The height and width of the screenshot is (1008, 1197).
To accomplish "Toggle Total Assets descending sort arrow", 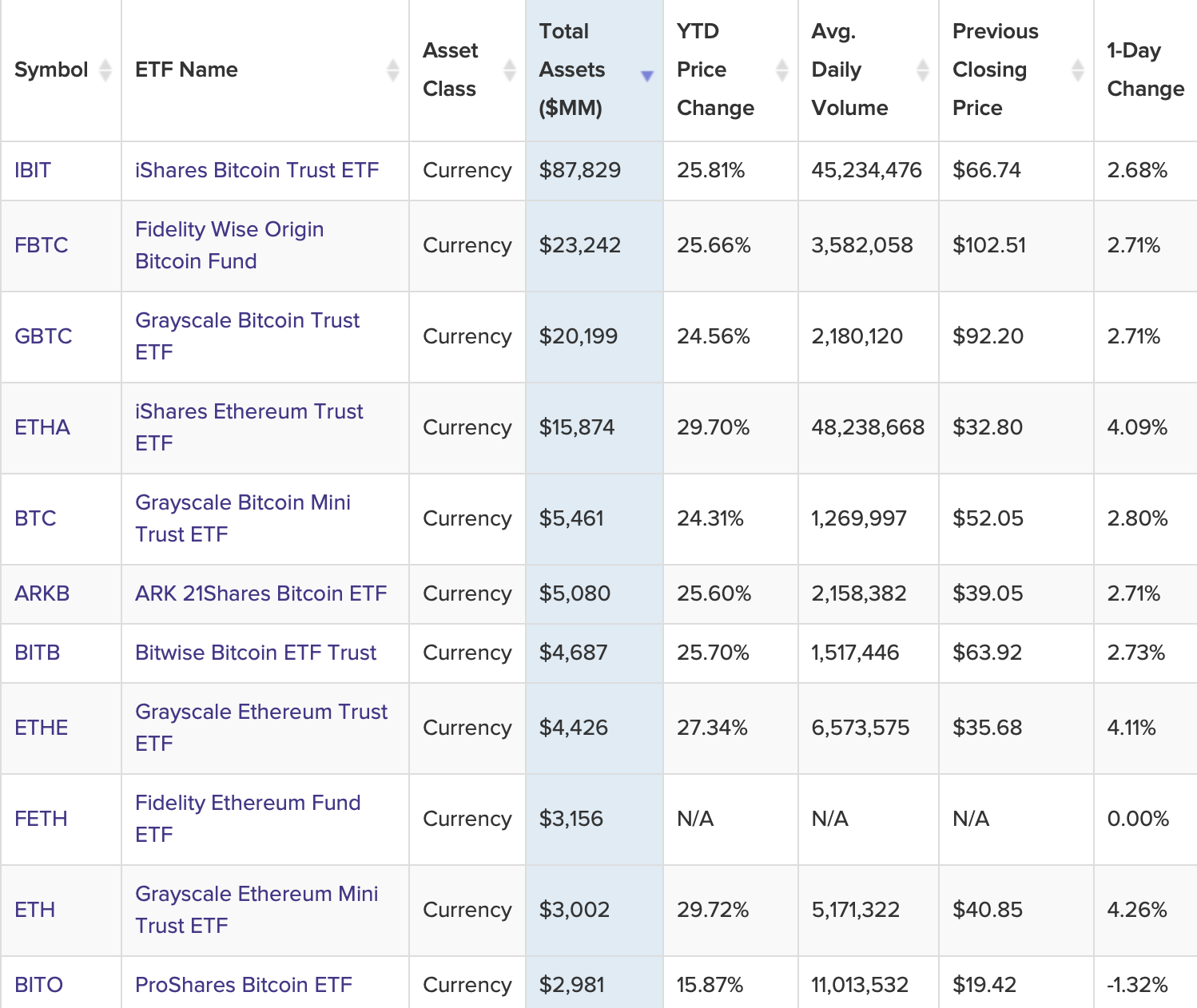I will pyautogui.click(x=647, y=76).
